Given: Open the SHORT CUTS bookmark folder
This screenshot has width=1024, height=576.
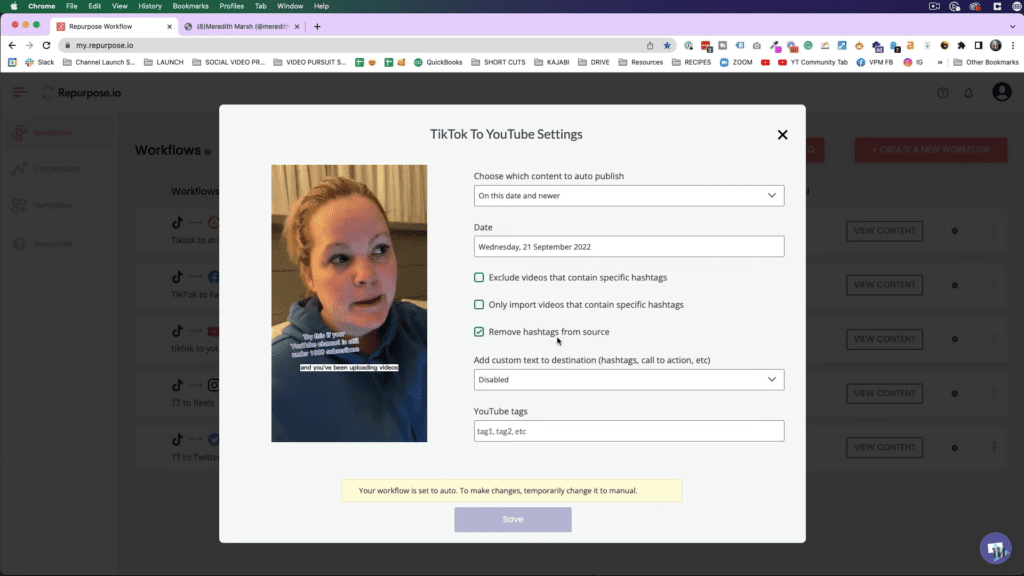Looking at the screenshot, I should pyautogui.click(x=498, y=62).
